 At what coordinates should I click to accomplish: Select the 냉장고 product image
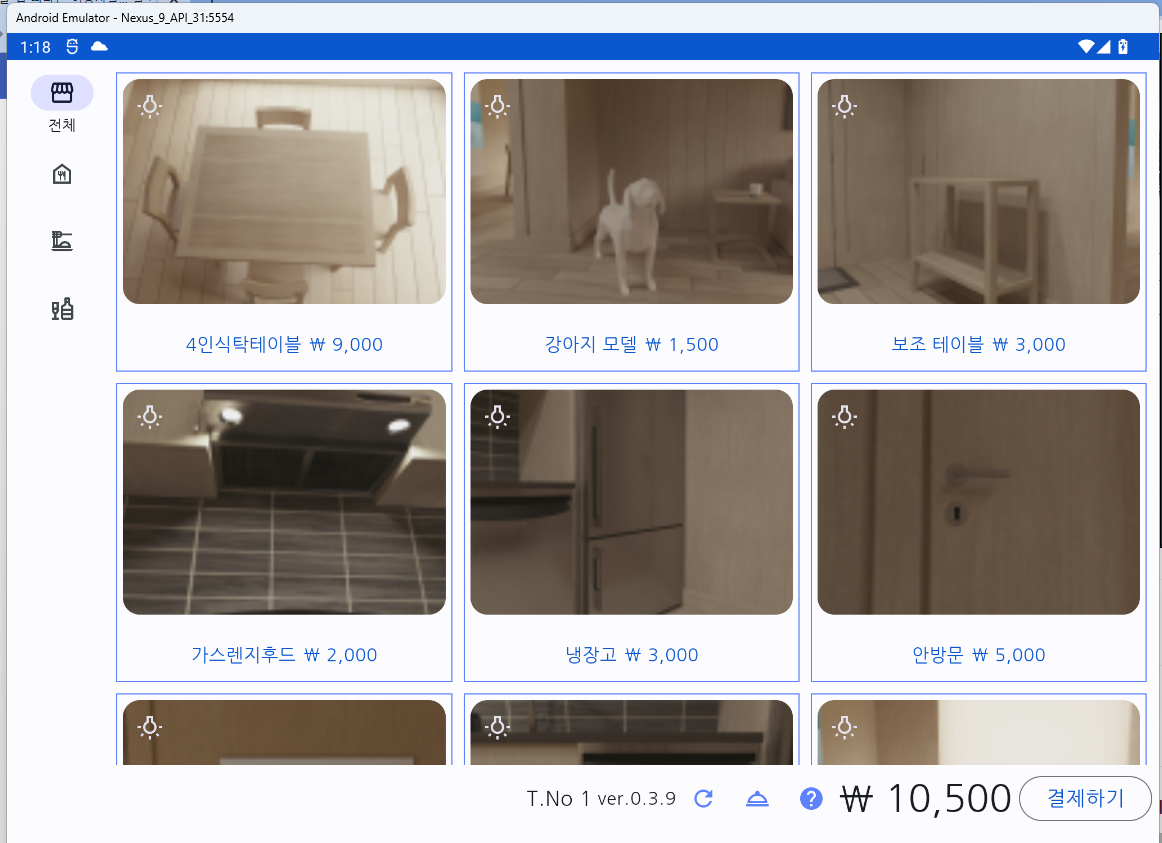(631, 502)
